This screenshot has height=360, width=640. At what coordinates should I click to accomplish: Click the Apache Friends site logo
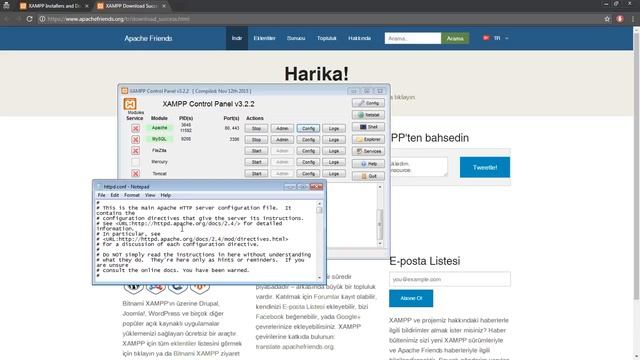pyautogui.click(x=148, y=38)
